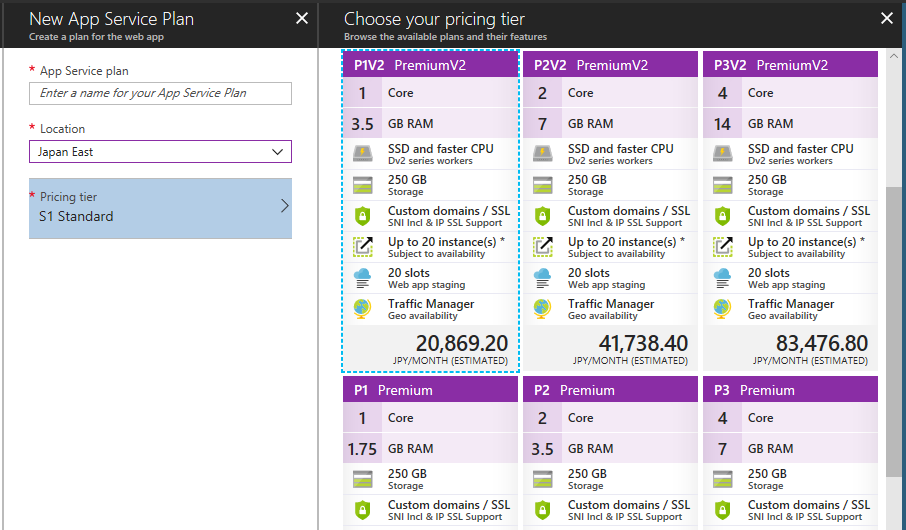Select the P3 Premium tier header

[790, 390]
